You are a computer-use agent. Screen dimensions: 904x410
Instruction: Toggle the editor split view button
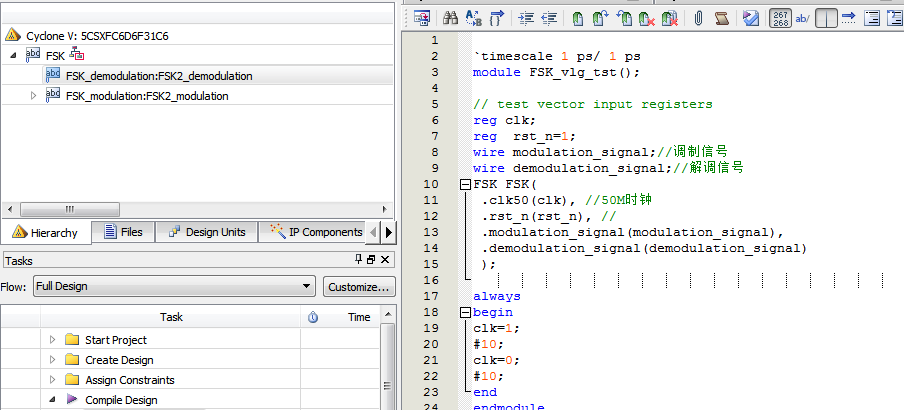(x=827, y=18)
